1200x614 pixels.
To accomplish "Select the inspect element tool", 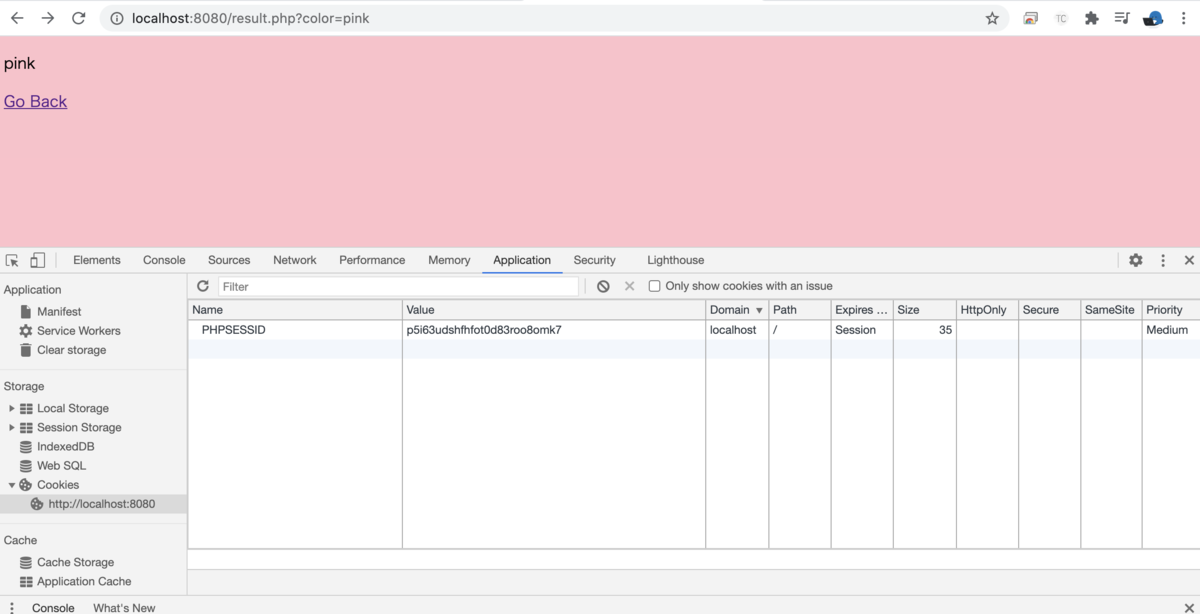I will (11, 259).
